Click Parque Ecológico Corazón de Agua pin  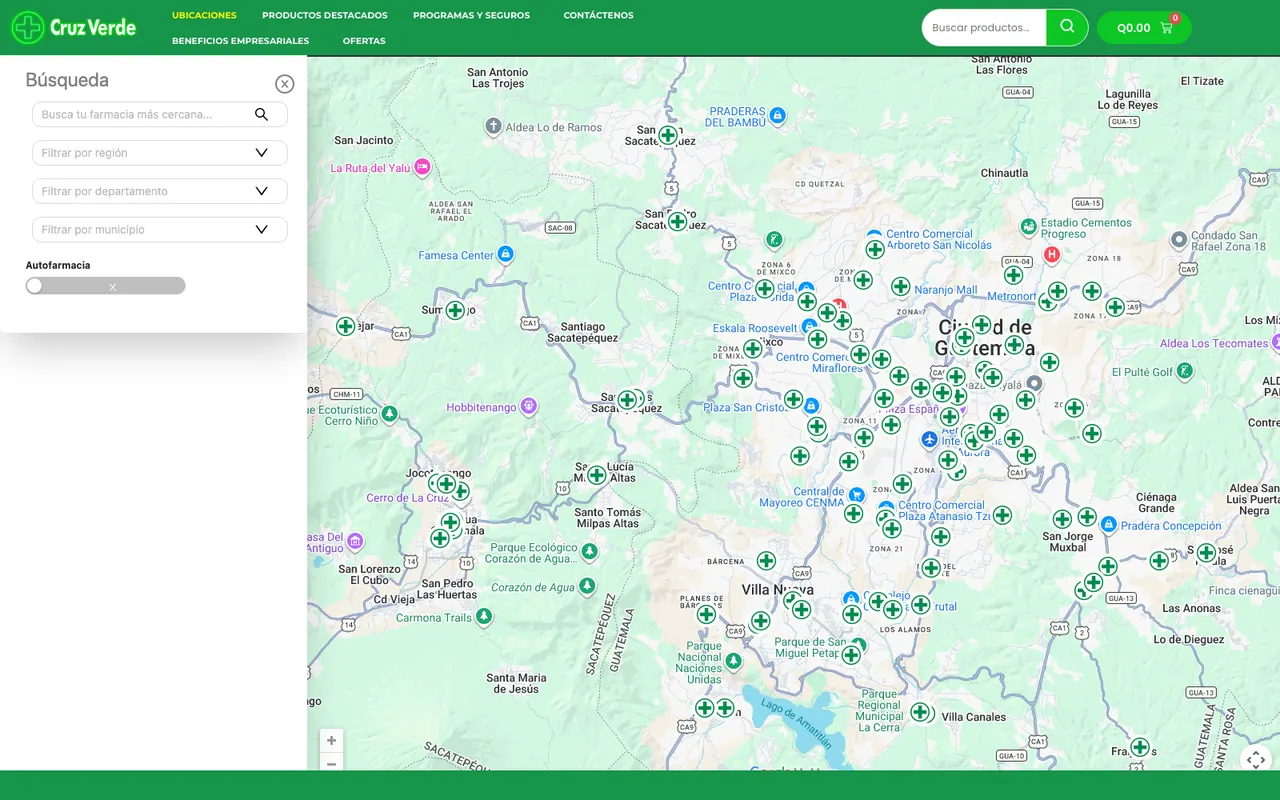[x=590, y=551]
